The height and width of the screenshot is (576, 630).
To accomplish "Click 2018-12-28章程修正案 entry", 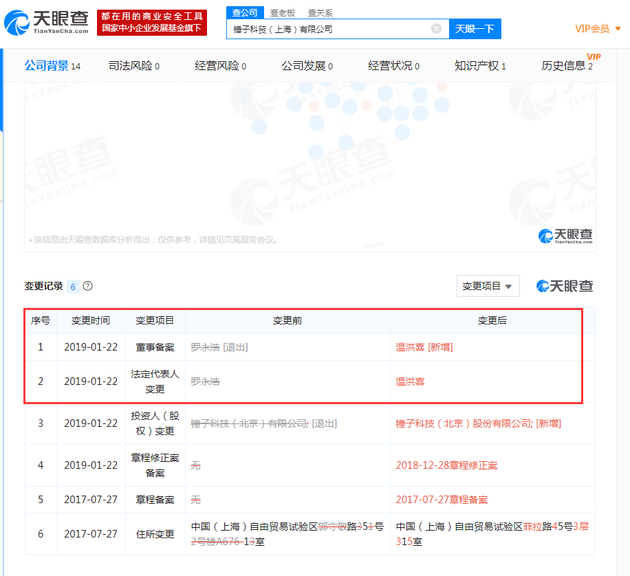I will [x=446, y=465].
